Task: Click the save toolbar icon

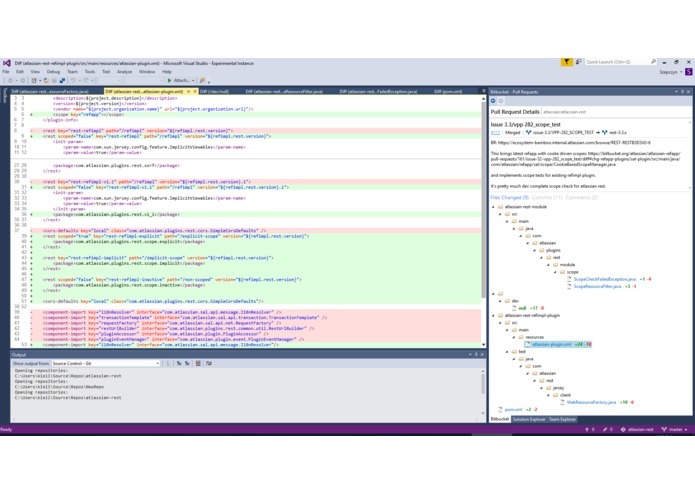Action: (54, 81)
